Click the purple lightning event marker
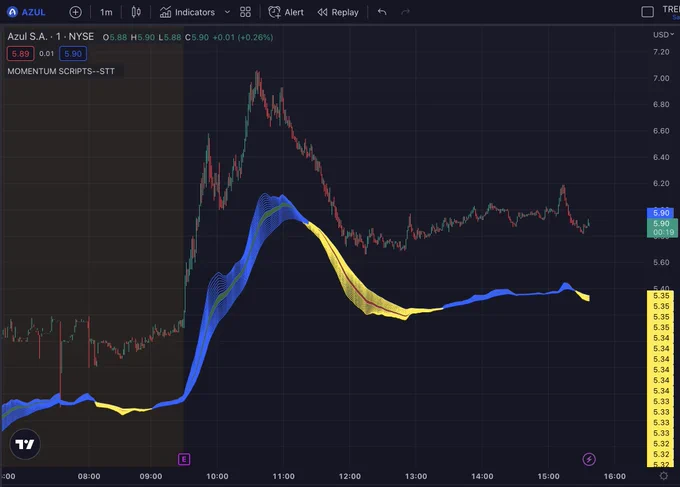 pyautogui.click(x=589, y=459)
